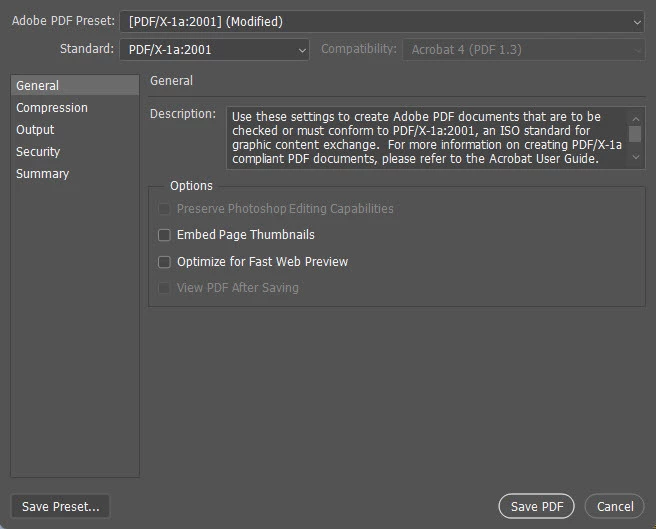This screenshot has width=656, height=529.
Task: Cancel the Save Adobe PDF dialog
Action: pos(615,506)
